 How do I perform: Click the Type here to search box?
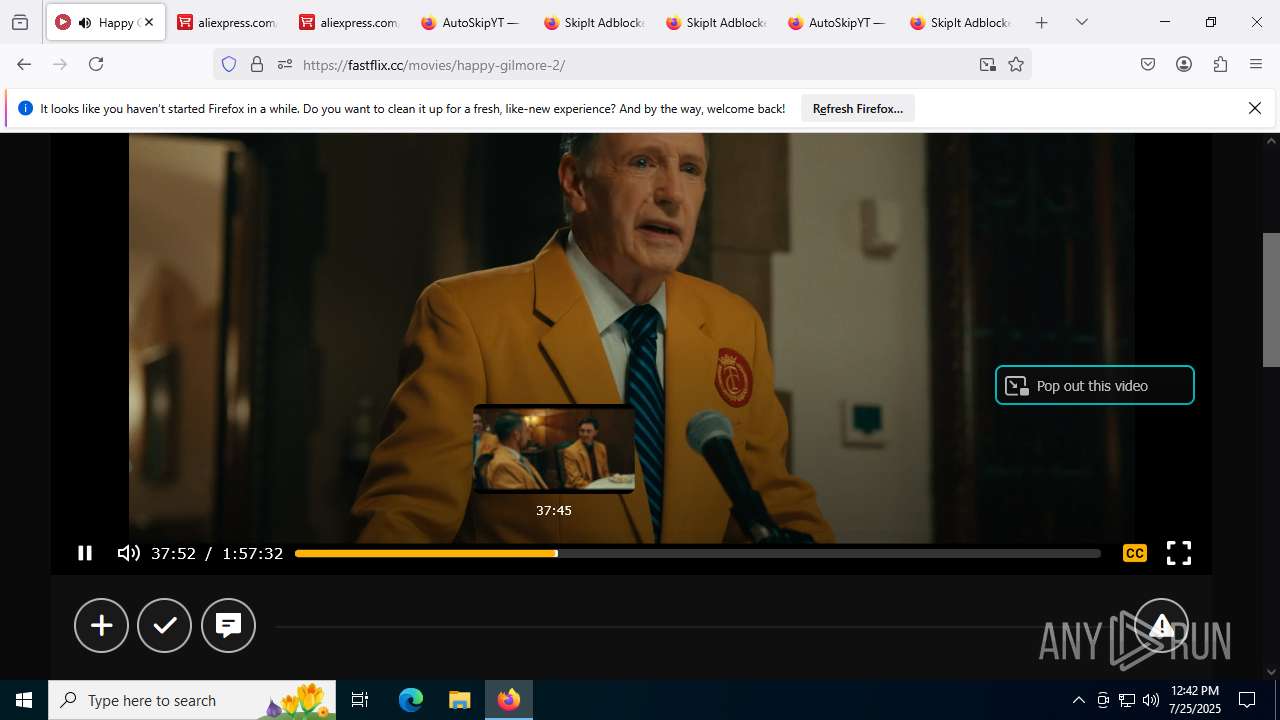coord(192,700)
